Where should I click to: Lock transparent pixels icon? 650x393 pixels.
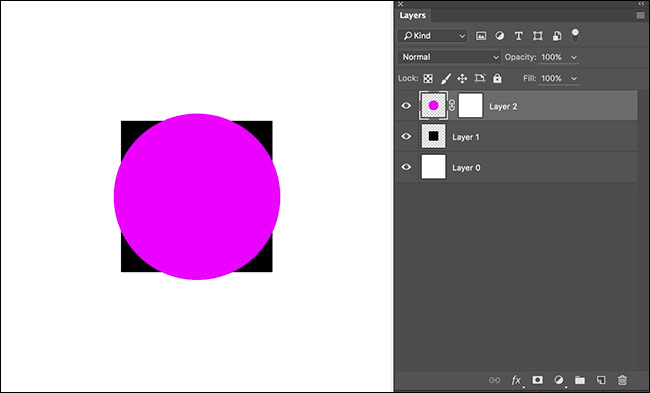(428, 78)
